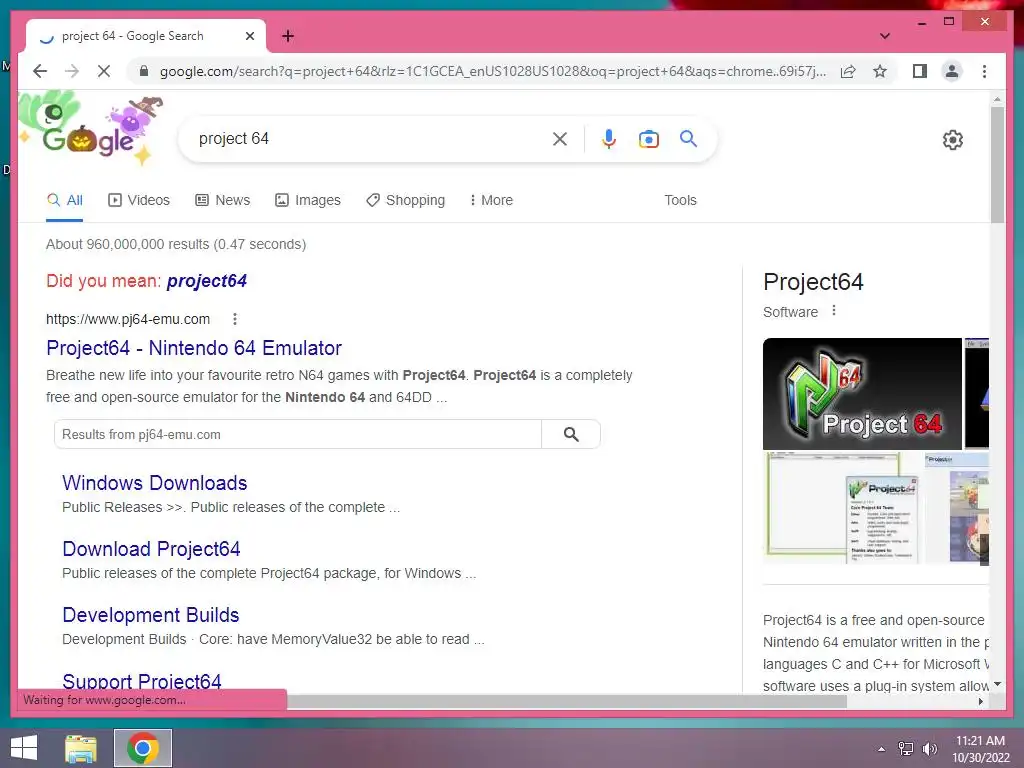Submit search with magnifying glass

point(688,138)
